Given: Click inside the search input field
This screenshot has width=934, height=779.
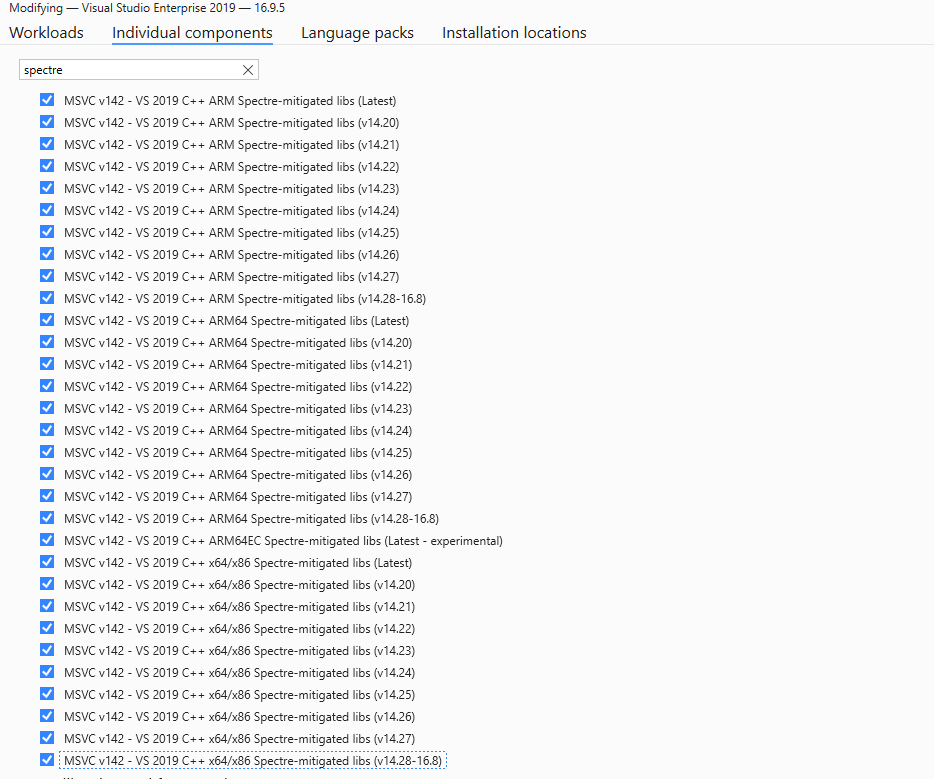Looking at the screenshot, I should pos(130,69).
